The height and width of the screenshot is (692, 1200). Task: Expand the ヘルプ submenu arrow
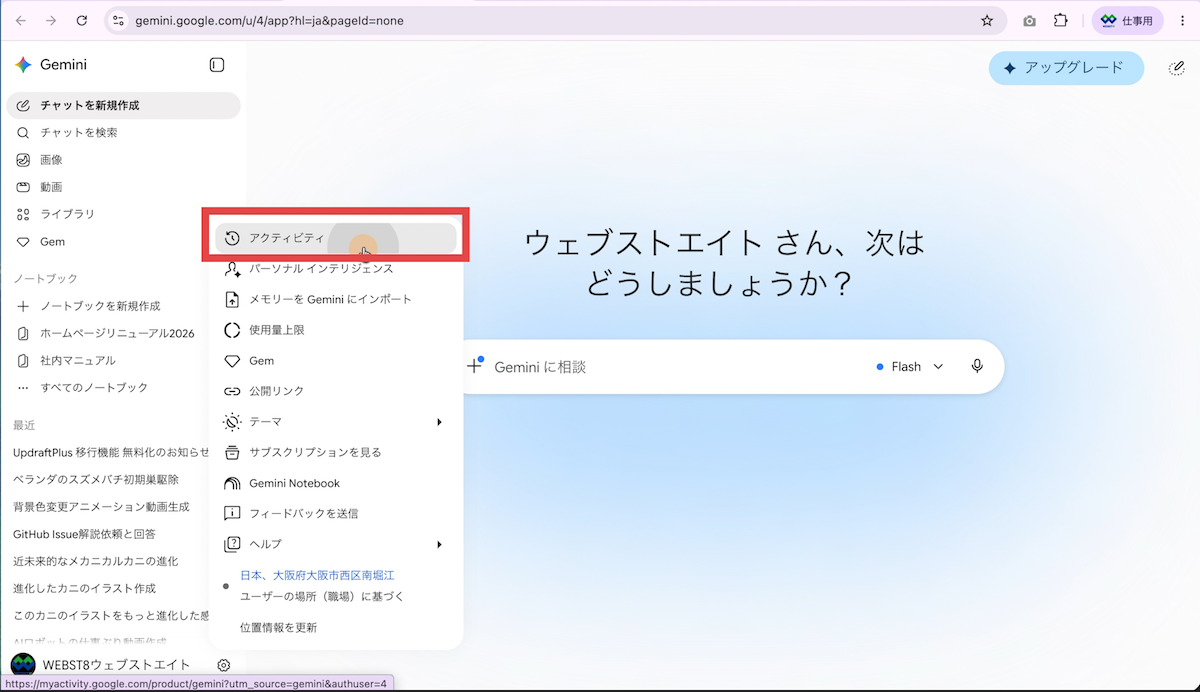pyautogui.click(x=439, y=544)
